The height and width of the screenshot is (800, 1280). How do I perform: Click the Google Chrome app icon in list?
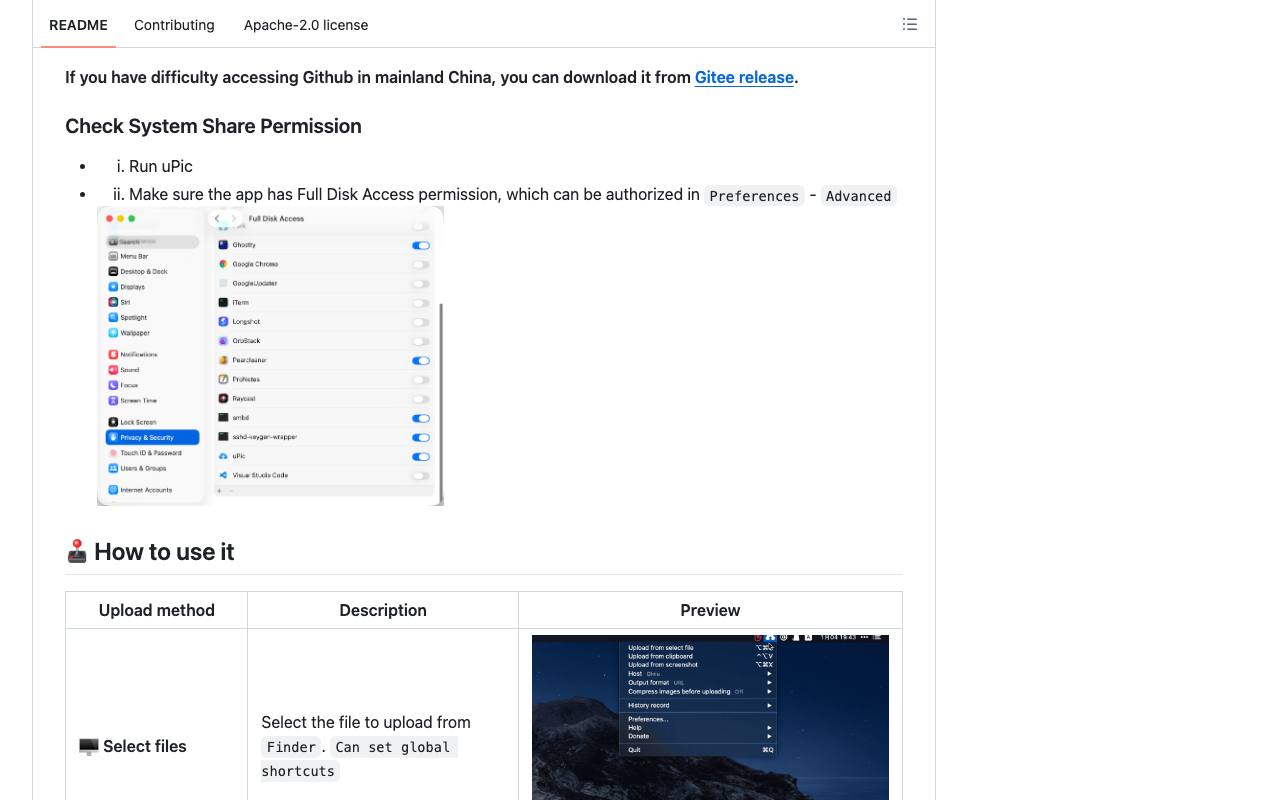pos(223,264)
